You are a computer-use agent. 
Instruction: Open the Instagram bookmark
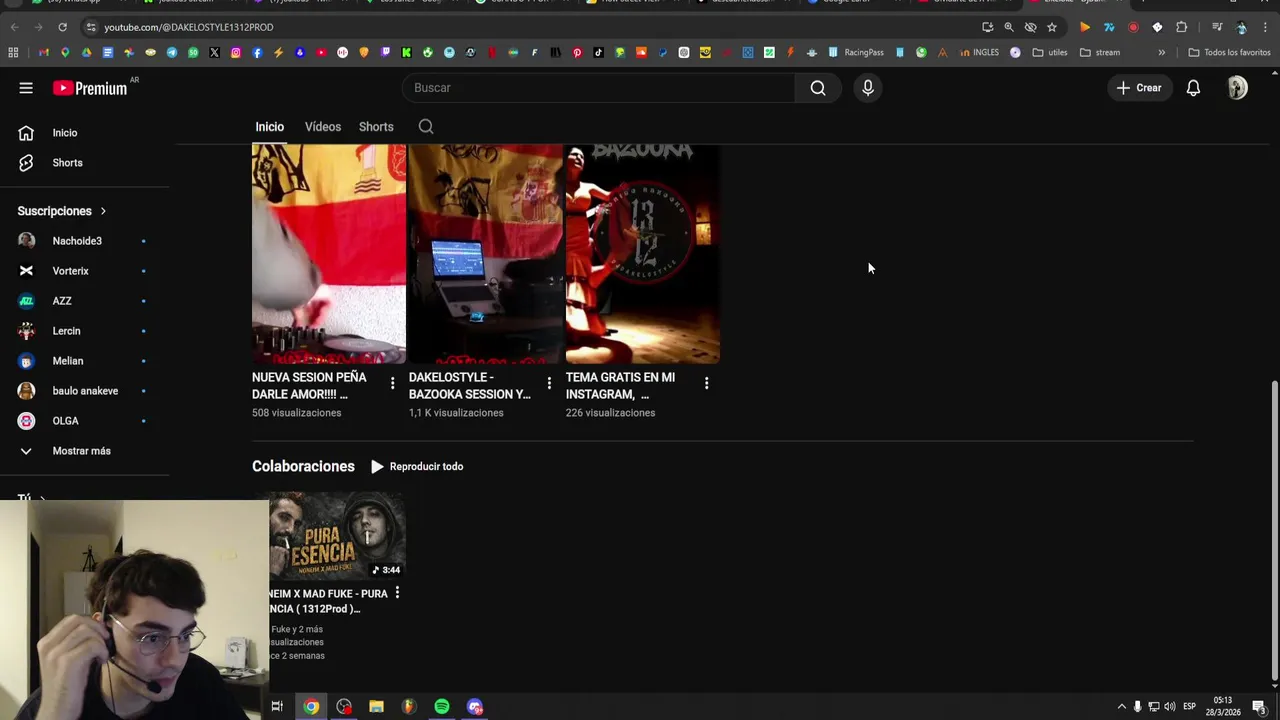236,52
